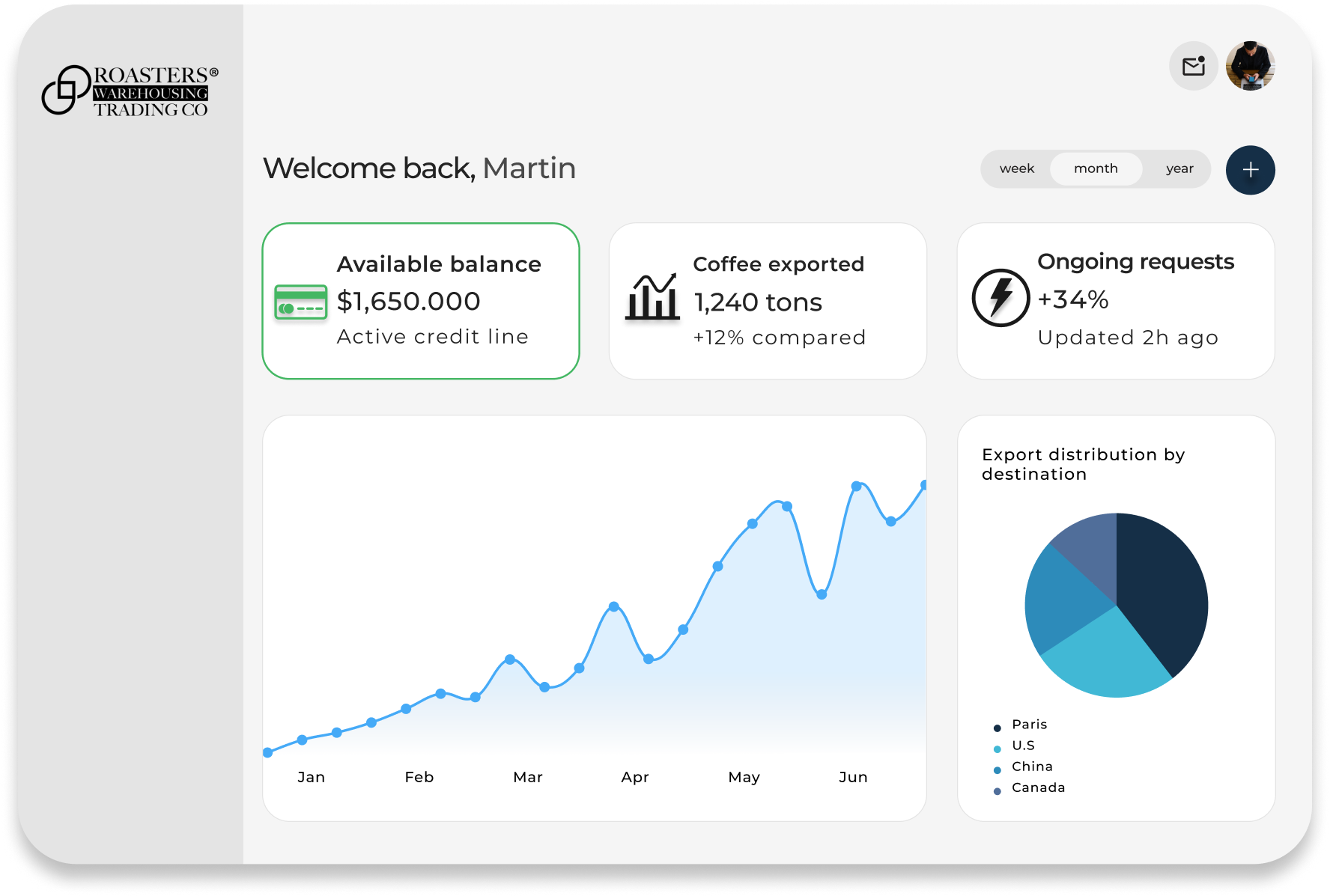
Task: Keep the month view selected
Action: [x=1096, y=169]
